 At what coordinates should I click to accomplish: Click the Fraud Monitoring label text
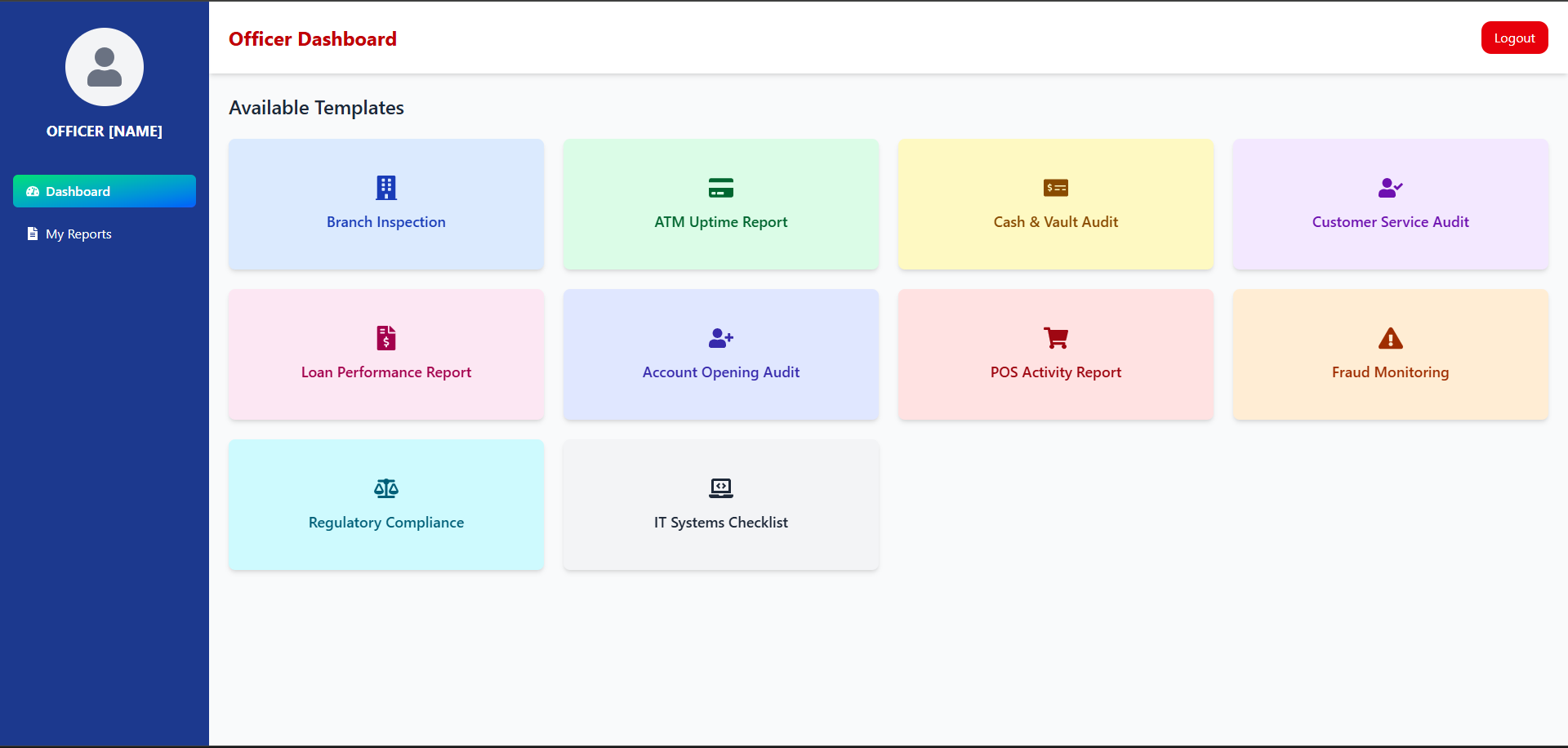(1390, 372)
